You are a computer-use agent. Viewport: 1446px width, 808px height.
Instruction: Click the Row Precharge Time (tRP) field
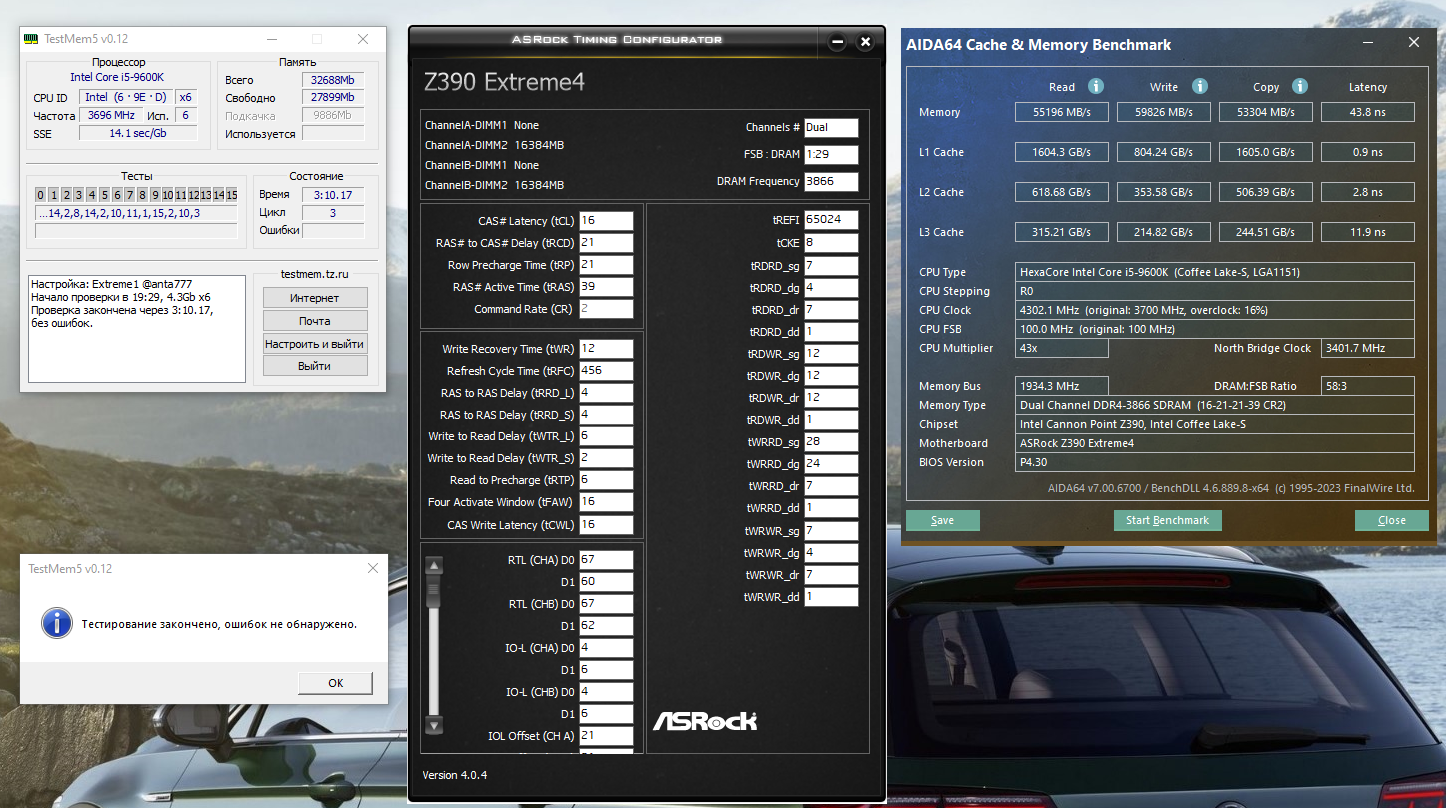coord(606,265)
